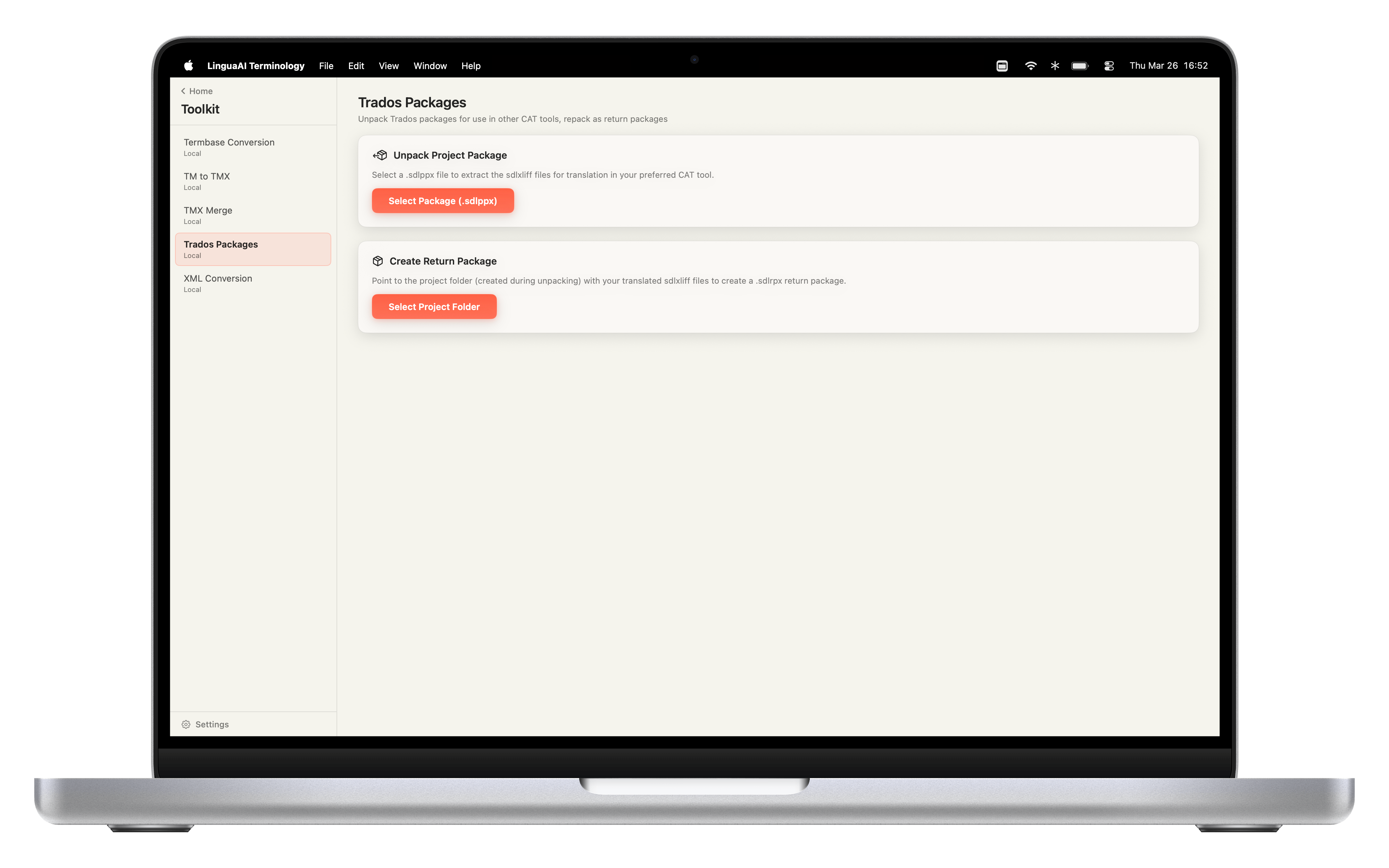This screenshot has height=868, width=1389.
Task: Click the Create Return Package box icon
Action: 378,261
